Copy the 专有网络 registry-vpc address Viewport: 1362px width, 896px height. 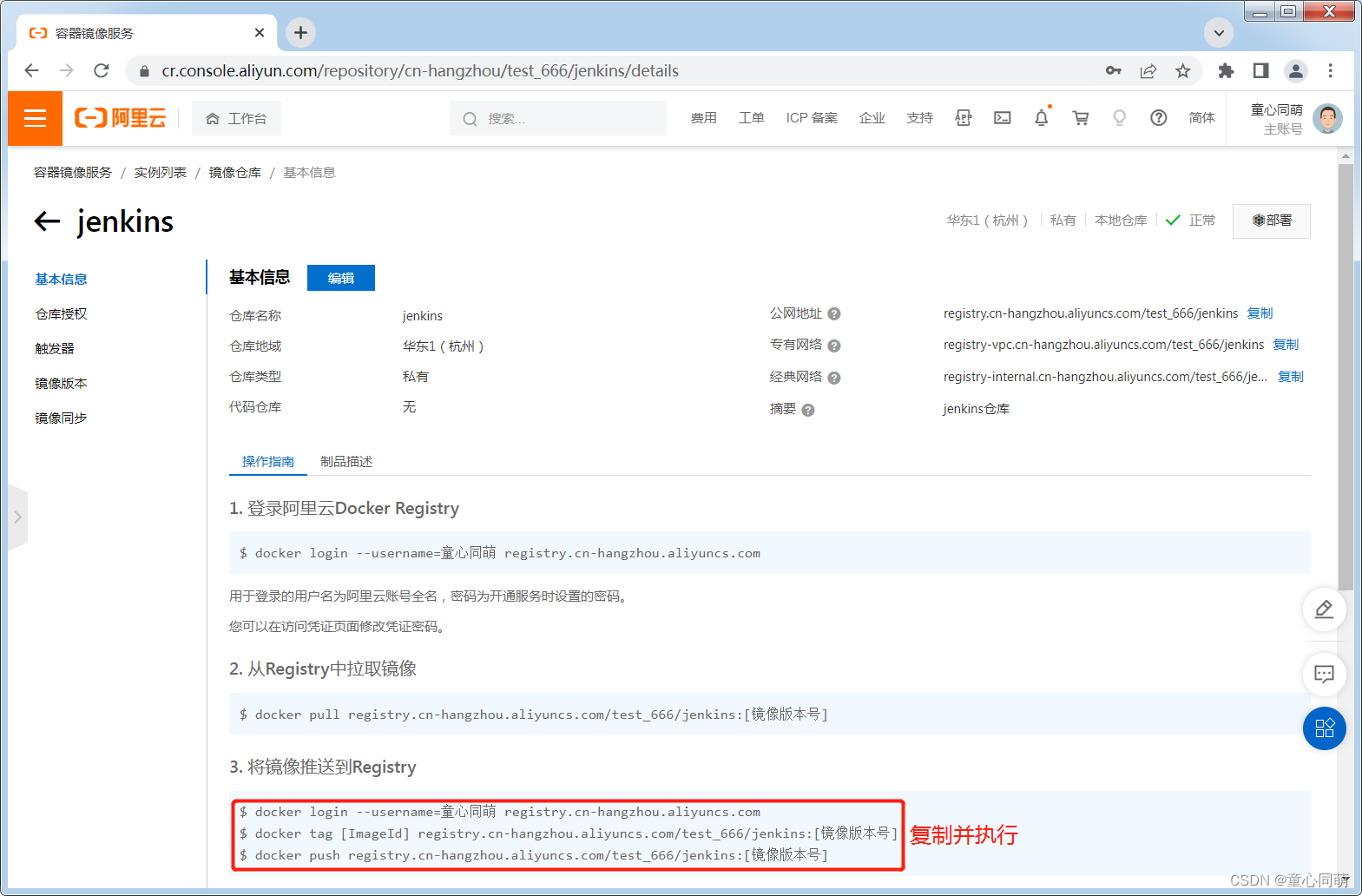1286,345
